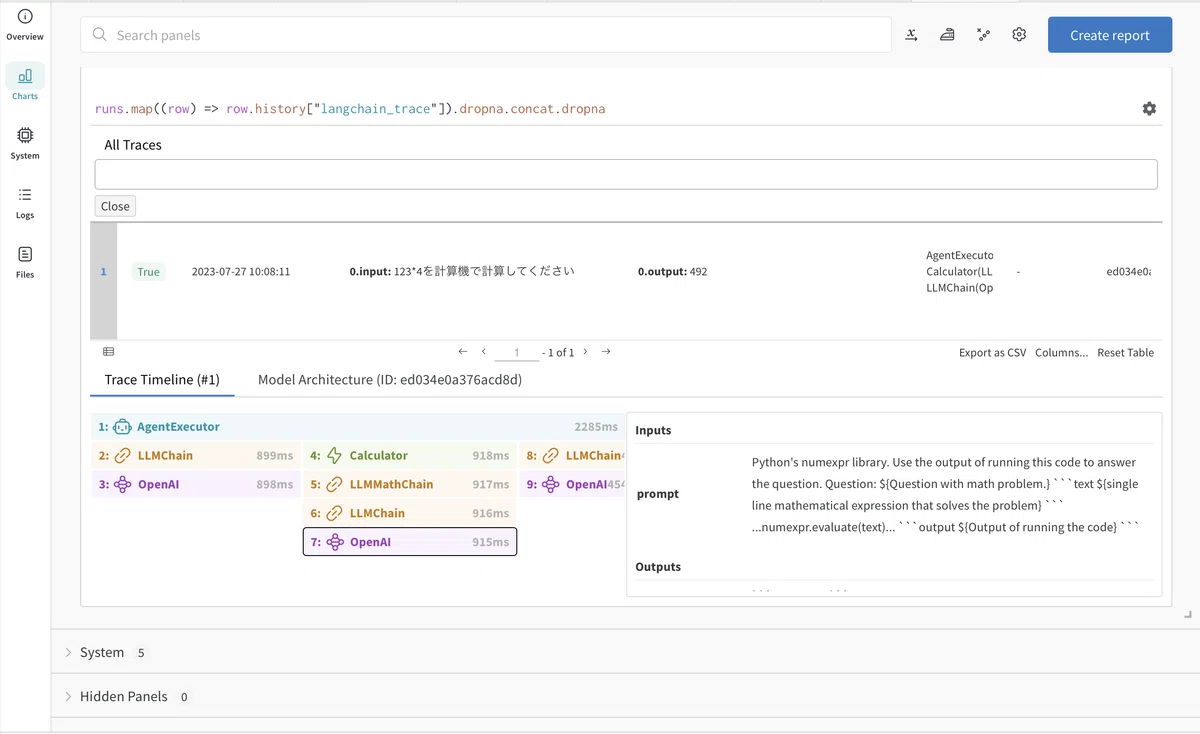Screen dimensions: 1200x734
Task: Click the smoothing iron icon
Action: pos(947,34)
